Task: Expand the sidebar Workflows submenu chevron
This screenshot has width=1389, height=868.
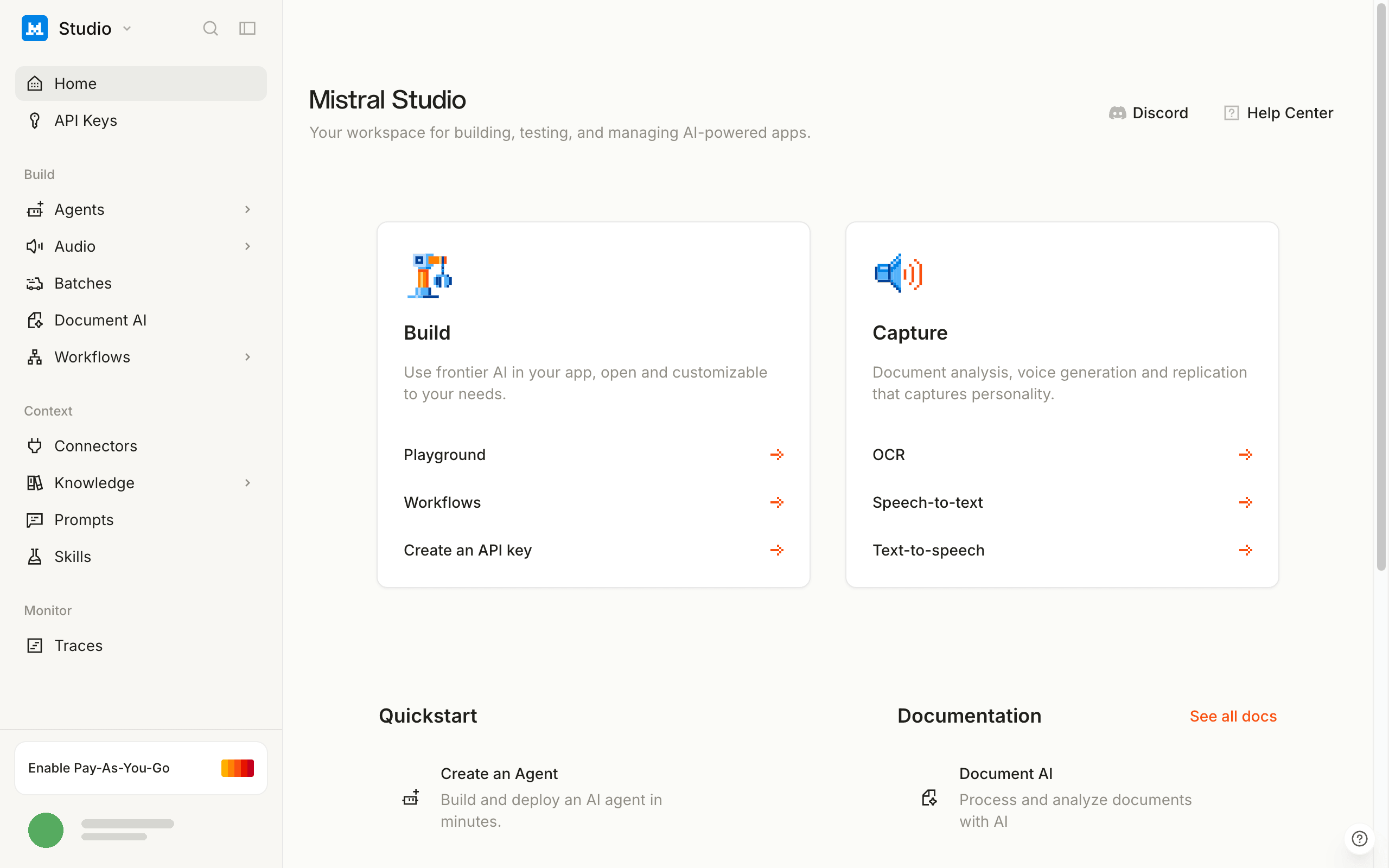Action: coord(247,357)
